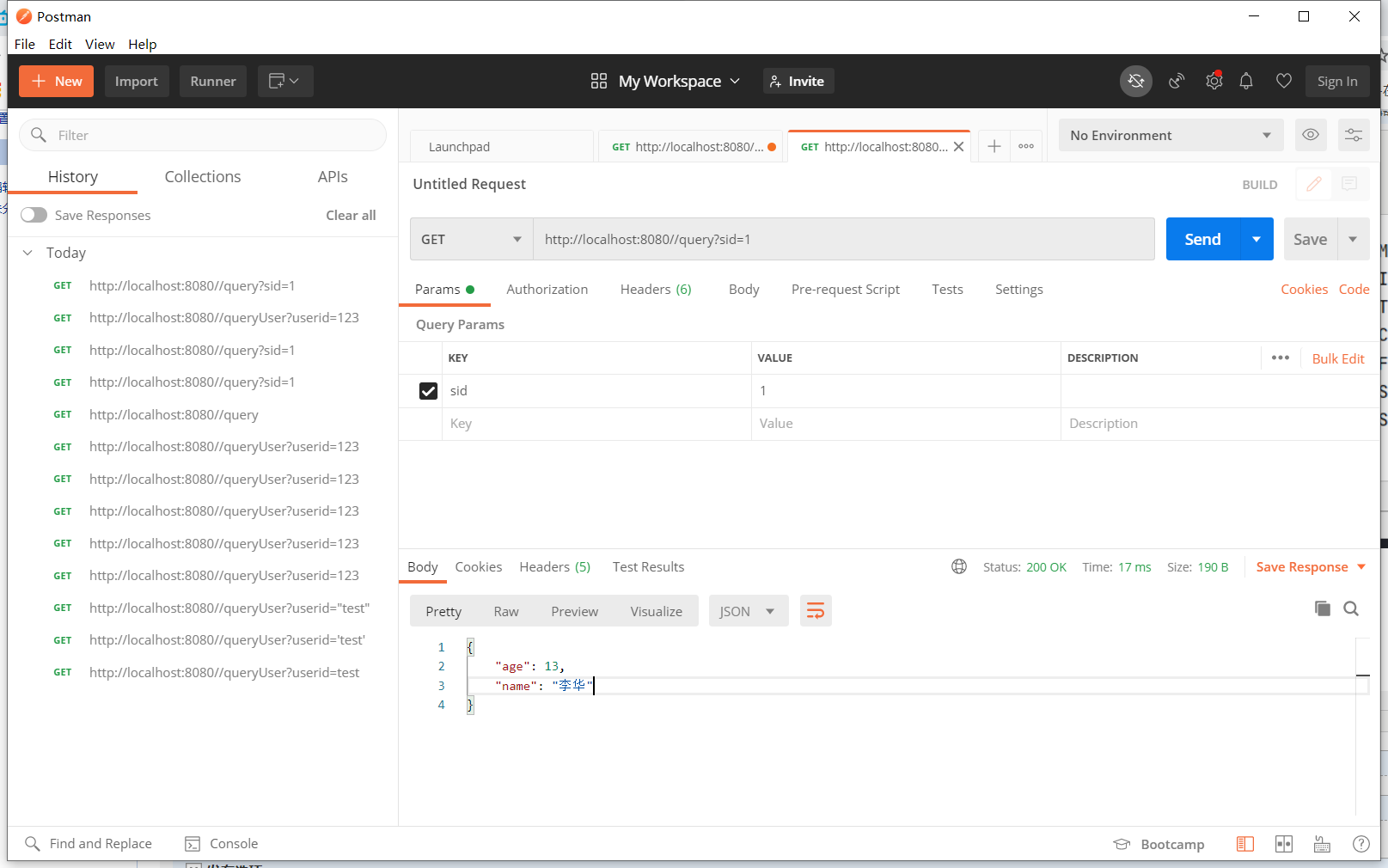Image resolution: width=1388 pixels, height=868 pixels.
Task: Click Clear all history link
Action: pos(351,215)
